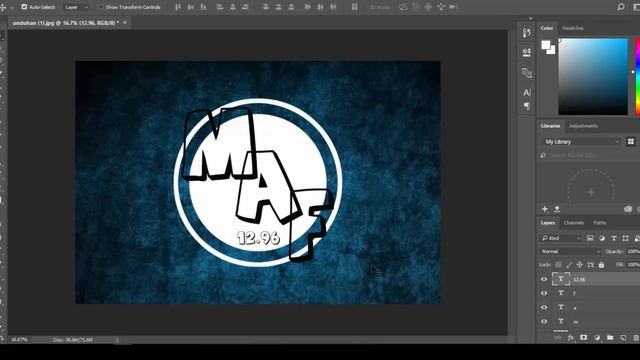Open the layer Kind filter dropdown
Viewport: 640px width, 360px height.
[x=561, y=238]
